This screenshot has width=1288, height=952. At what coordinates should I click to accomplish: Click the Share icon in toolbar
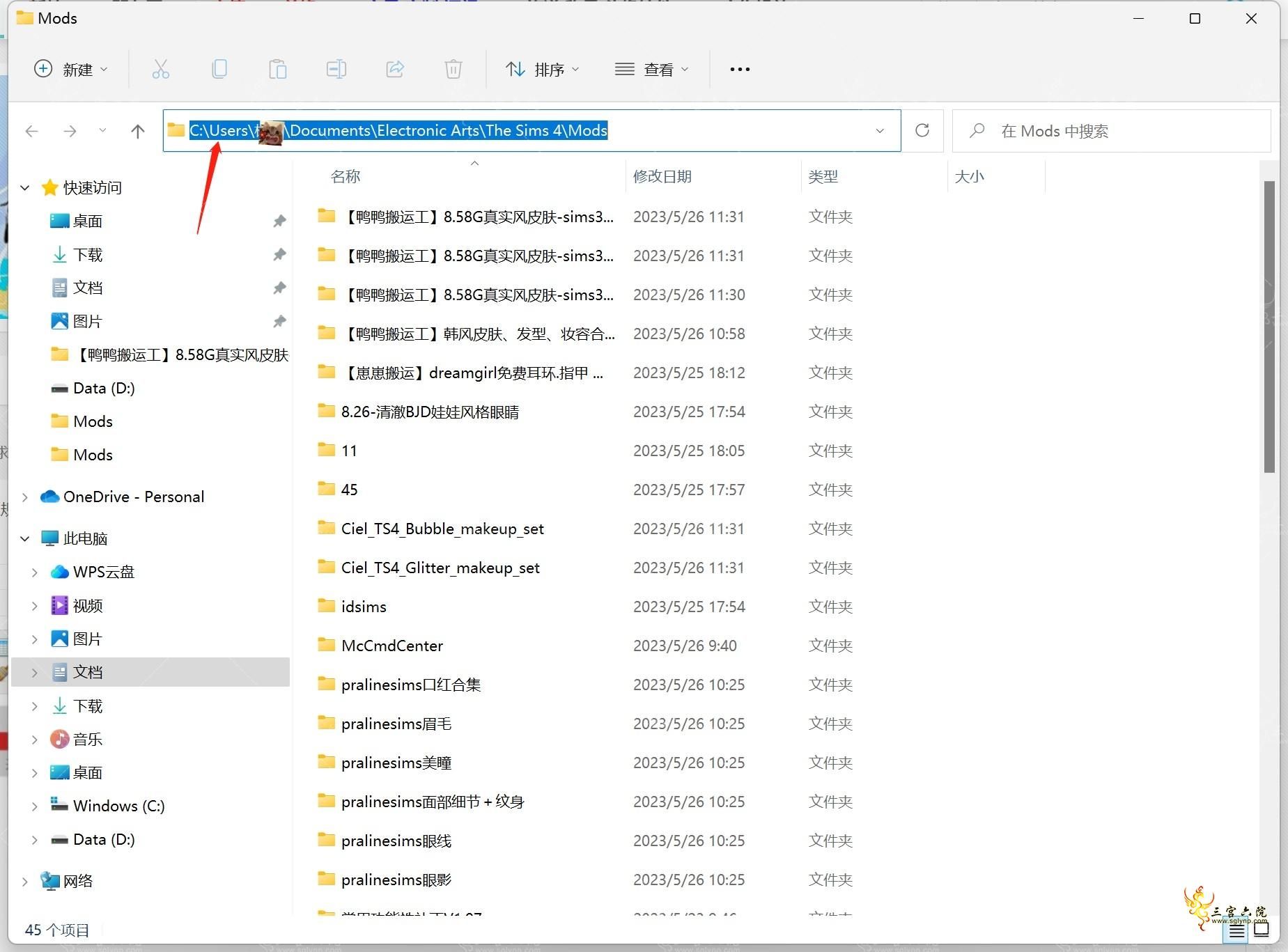[x=395, y=69]
